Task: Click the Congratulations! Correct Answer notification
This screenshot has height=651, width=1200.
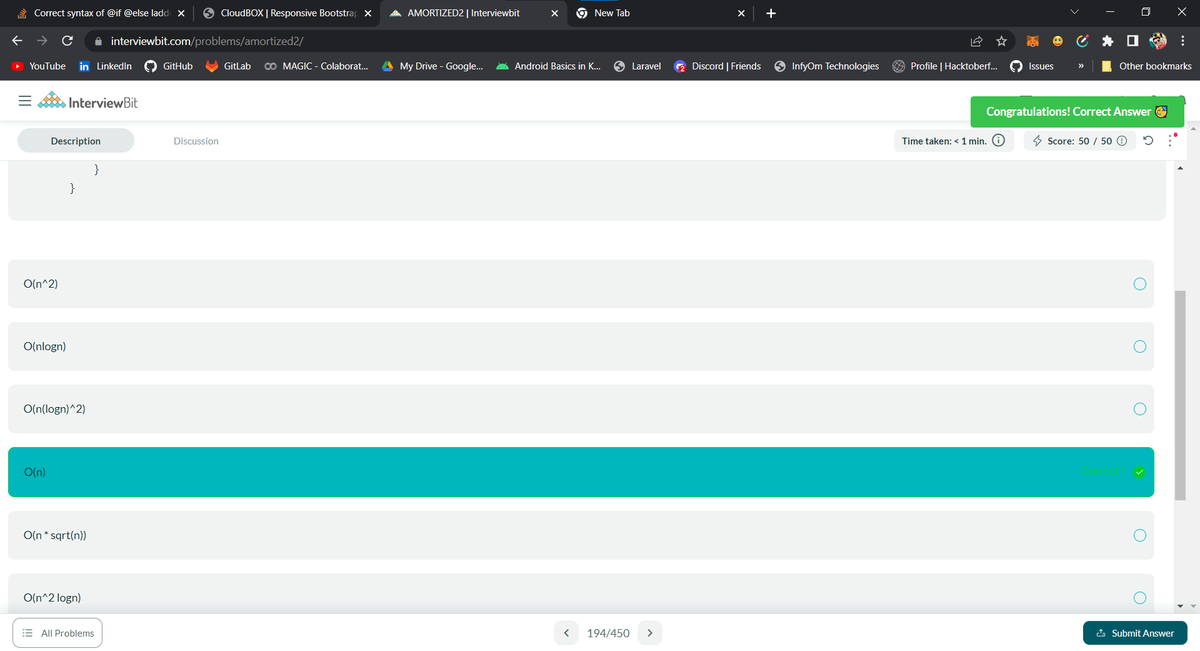Action: tap(1076, 111)
